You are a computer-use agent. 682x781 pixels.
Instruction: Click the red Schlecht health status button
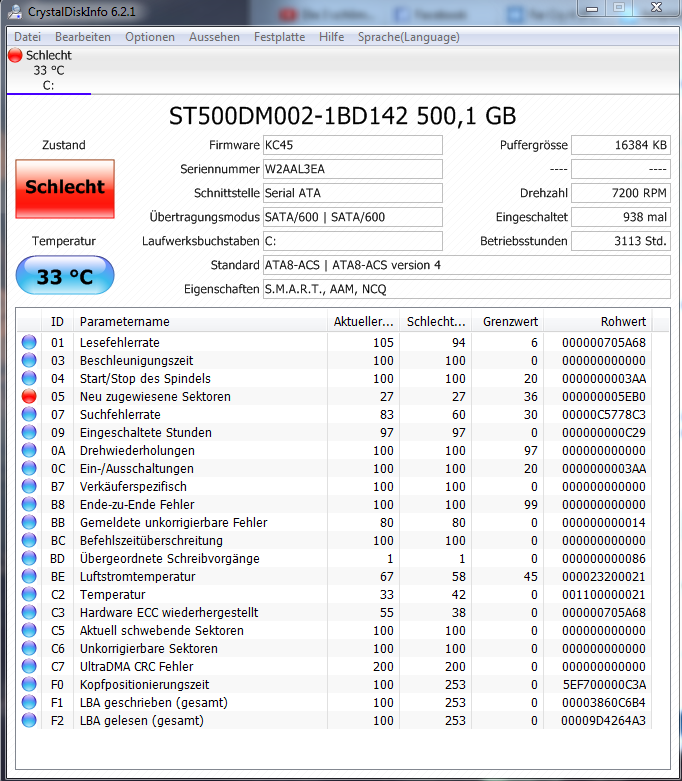tap(65, 189)
